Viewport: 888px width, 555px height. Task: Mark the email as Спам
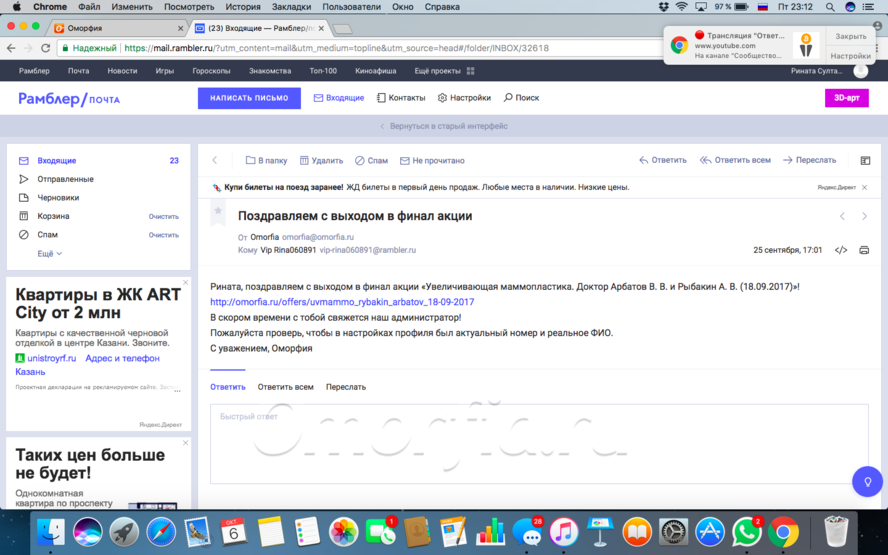[x=371, y=160]
